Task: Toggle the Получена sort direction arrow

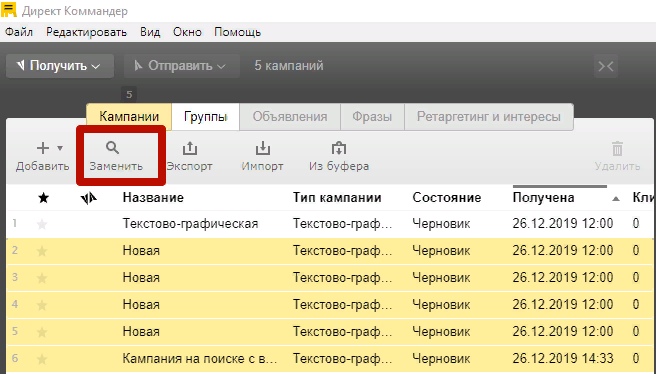Action: point(616,199)
